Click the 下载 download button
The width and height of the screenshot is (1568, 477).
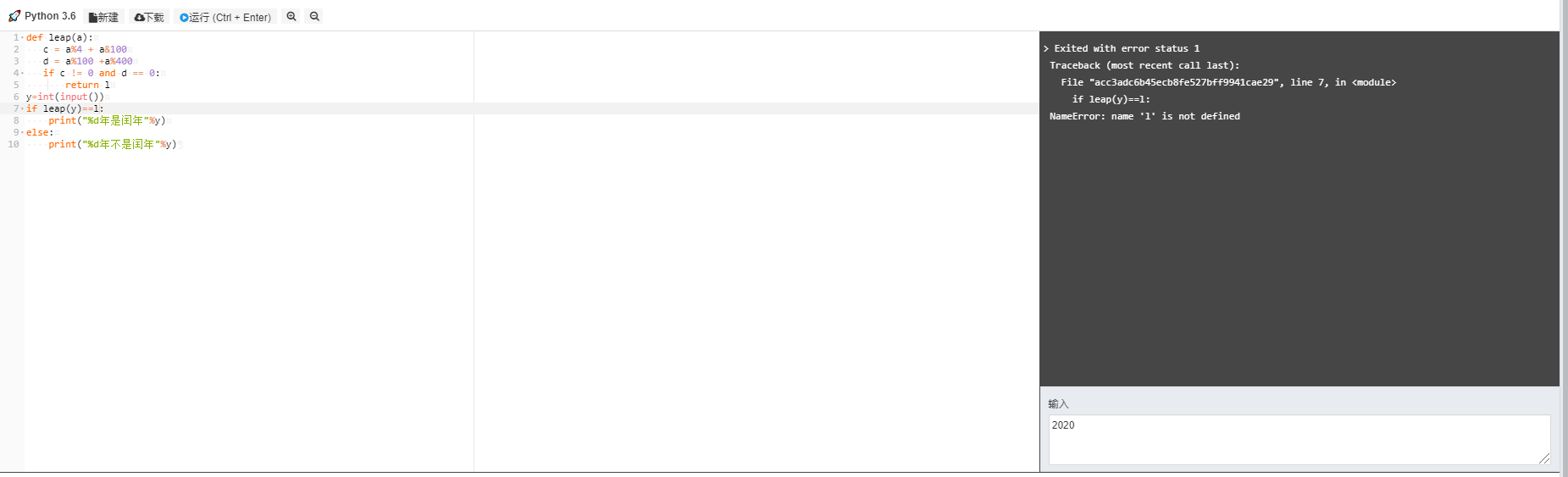(149, 17)
